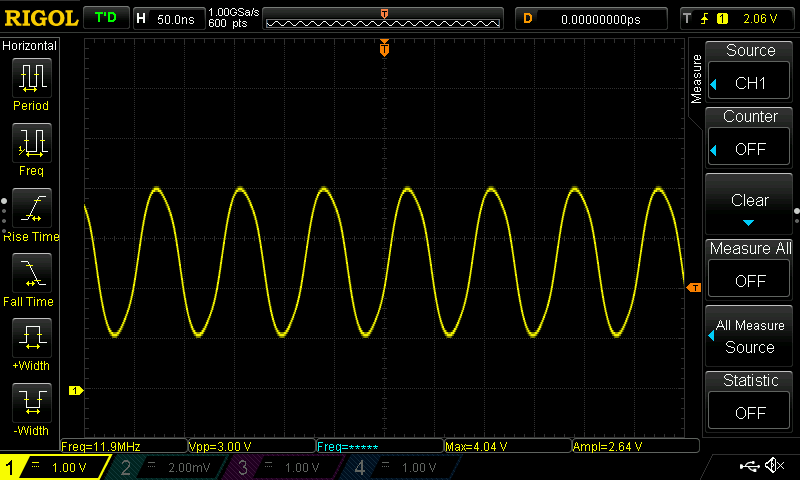Screen dimensions: 800x480
Task: Choose the Rise Time measurement icon
Action: click(31, 210)
